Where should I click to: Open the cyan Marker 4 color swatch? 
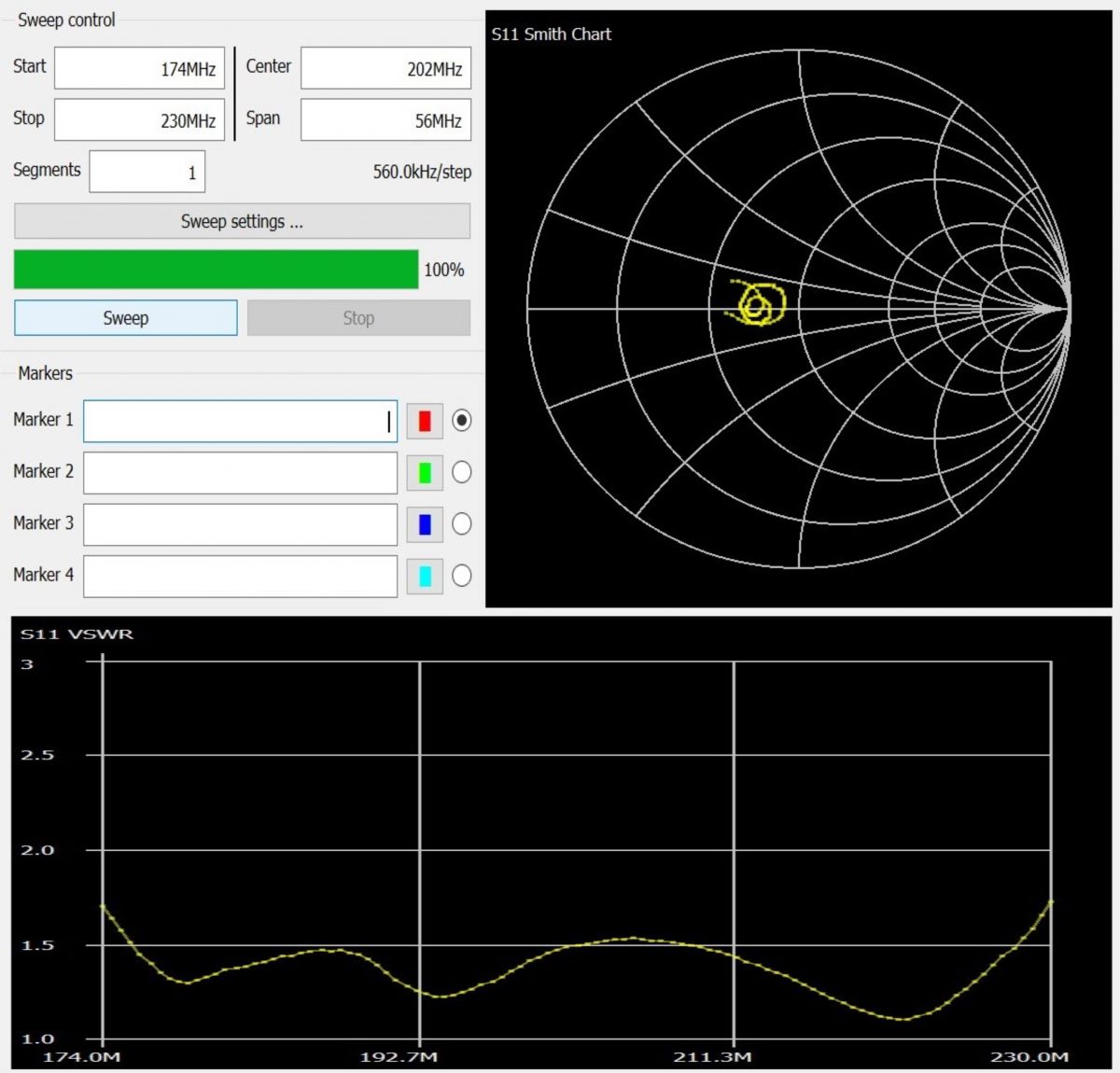pos(425,576)
